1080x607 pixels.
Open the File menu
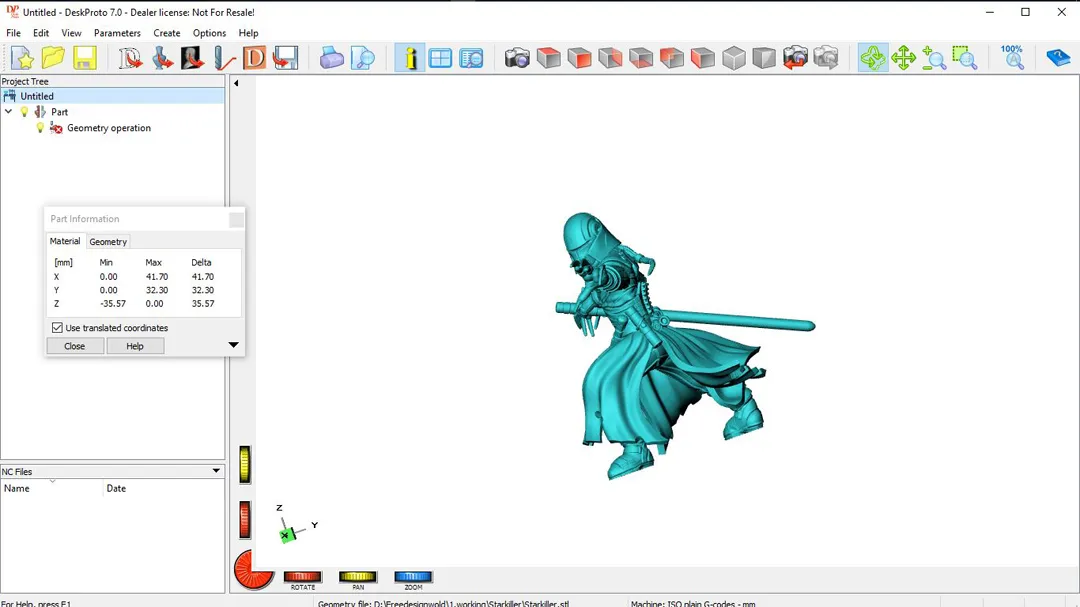coord(13,33)
